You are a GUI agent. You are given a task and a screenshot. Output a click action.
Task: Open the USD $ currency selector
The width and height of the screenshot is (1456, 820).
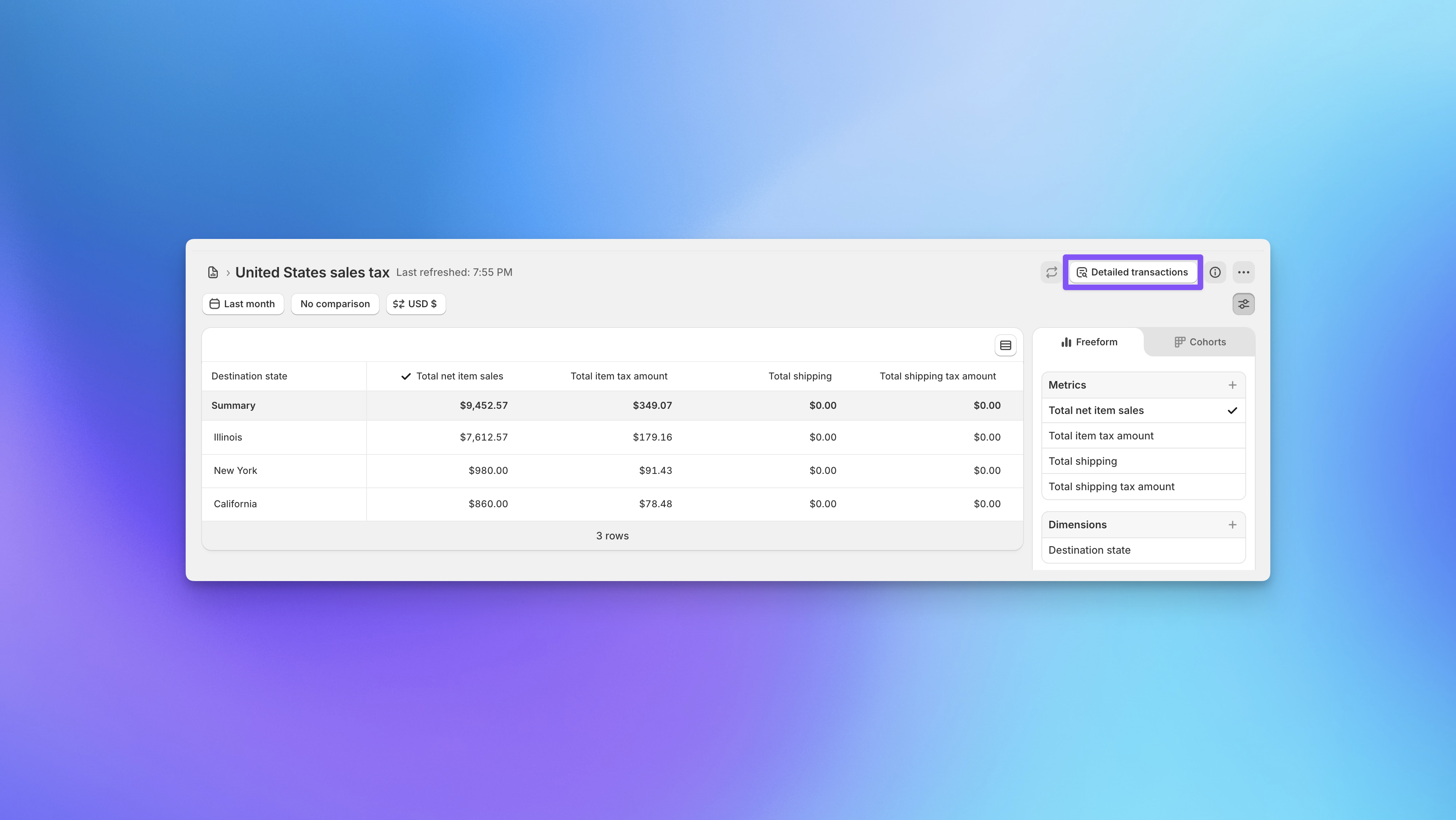pyautogui.click(x=415, y=304)
